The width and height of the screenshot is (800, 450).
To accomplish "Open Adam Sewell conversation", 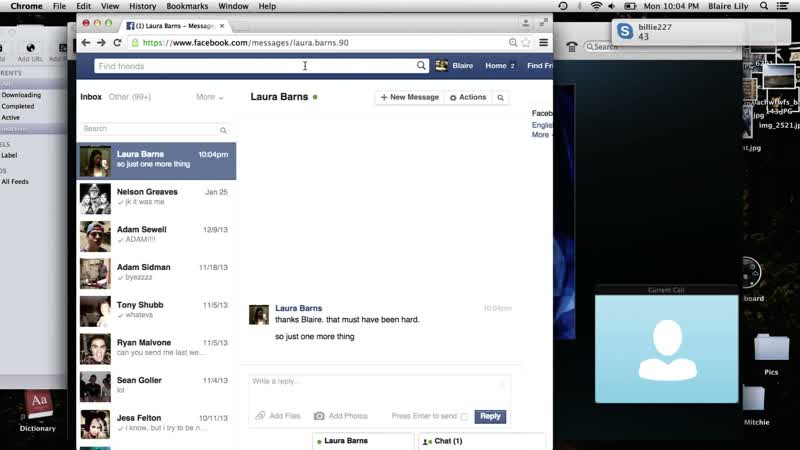I will click(156, 236).
